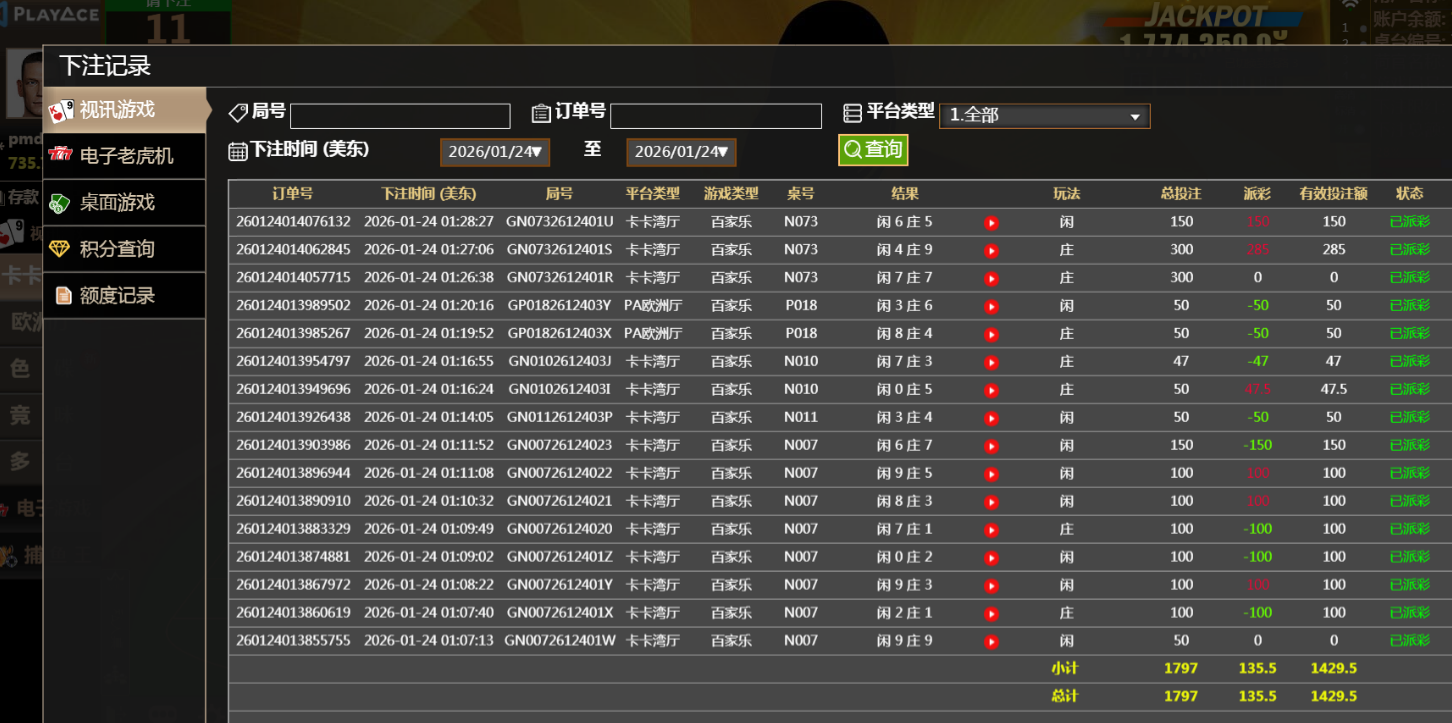Image resolution: width=1452 pixels, height=723 pixels.
Task: Click replay icon for round GP0182612403Y
Action: click(991, 307)
